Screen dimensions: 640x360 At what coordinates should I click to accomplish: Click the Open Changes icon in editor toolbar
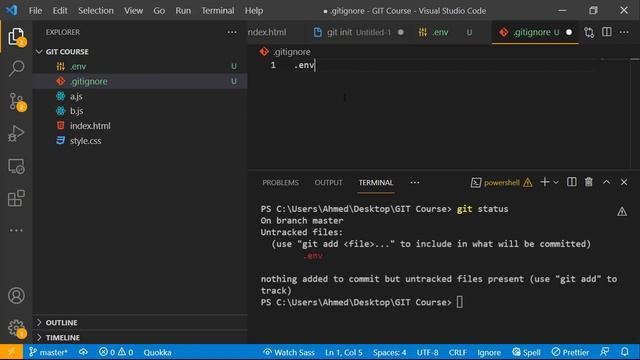pyautogui.click(x=589, y=32)
